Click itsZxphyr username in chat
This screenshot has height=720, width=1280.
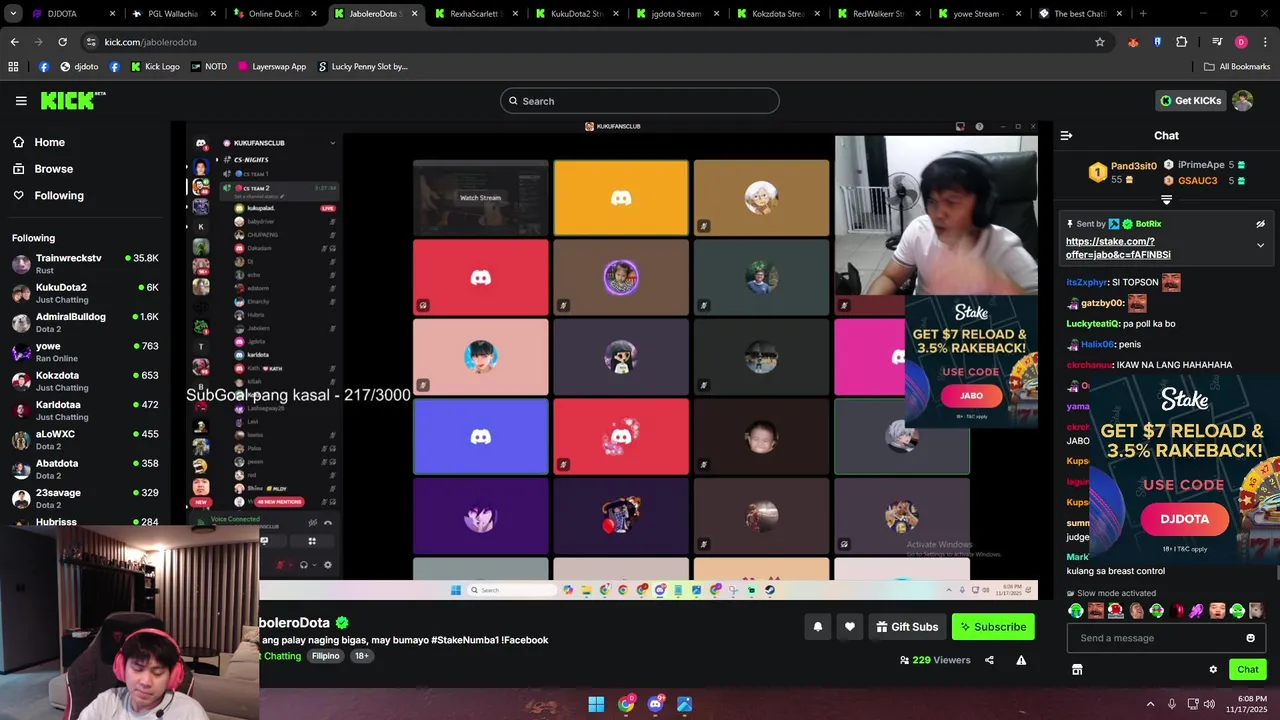coord(1087,283)
